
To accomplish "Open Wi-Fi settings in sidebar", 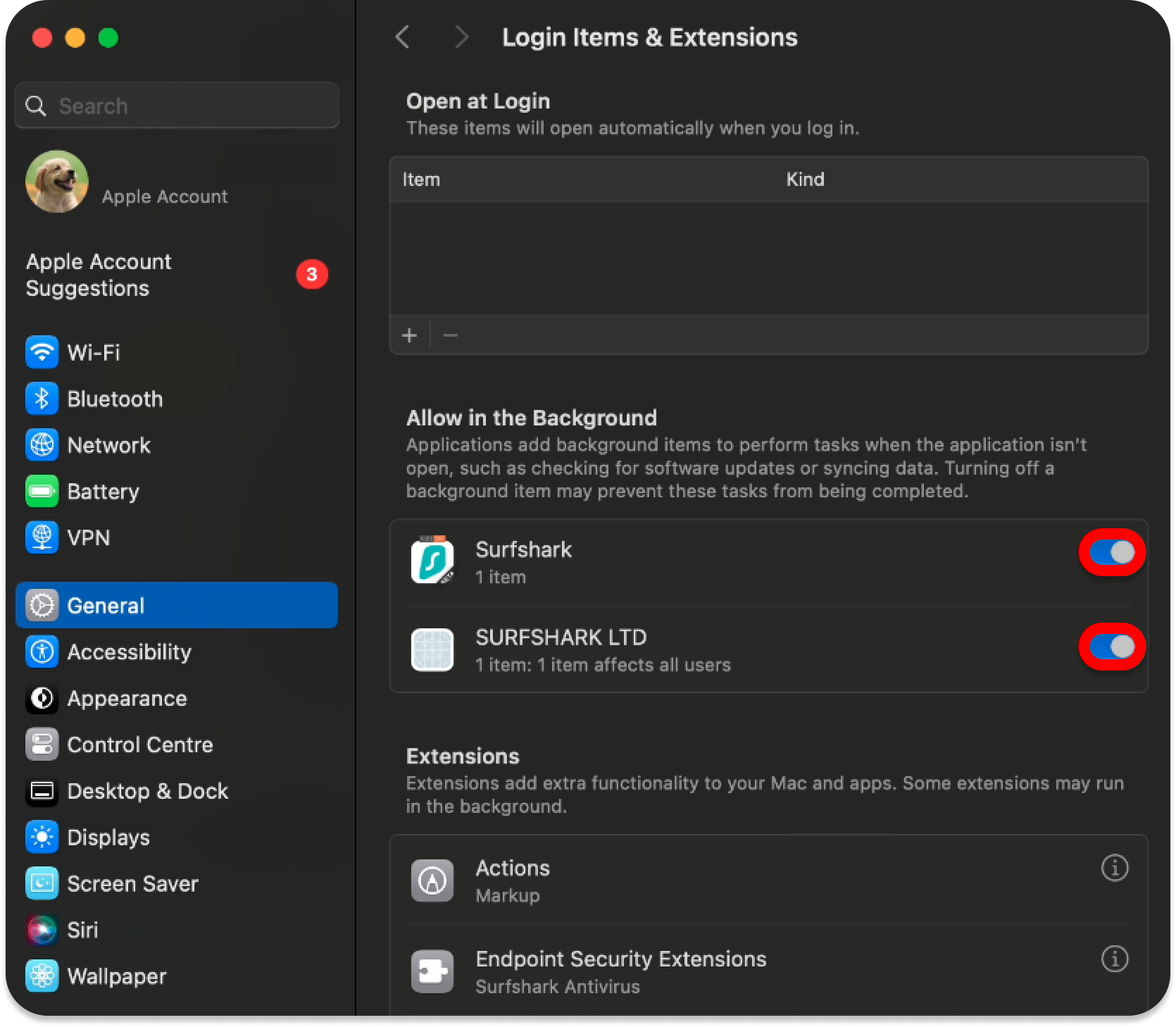I will [x=93, y=352].
